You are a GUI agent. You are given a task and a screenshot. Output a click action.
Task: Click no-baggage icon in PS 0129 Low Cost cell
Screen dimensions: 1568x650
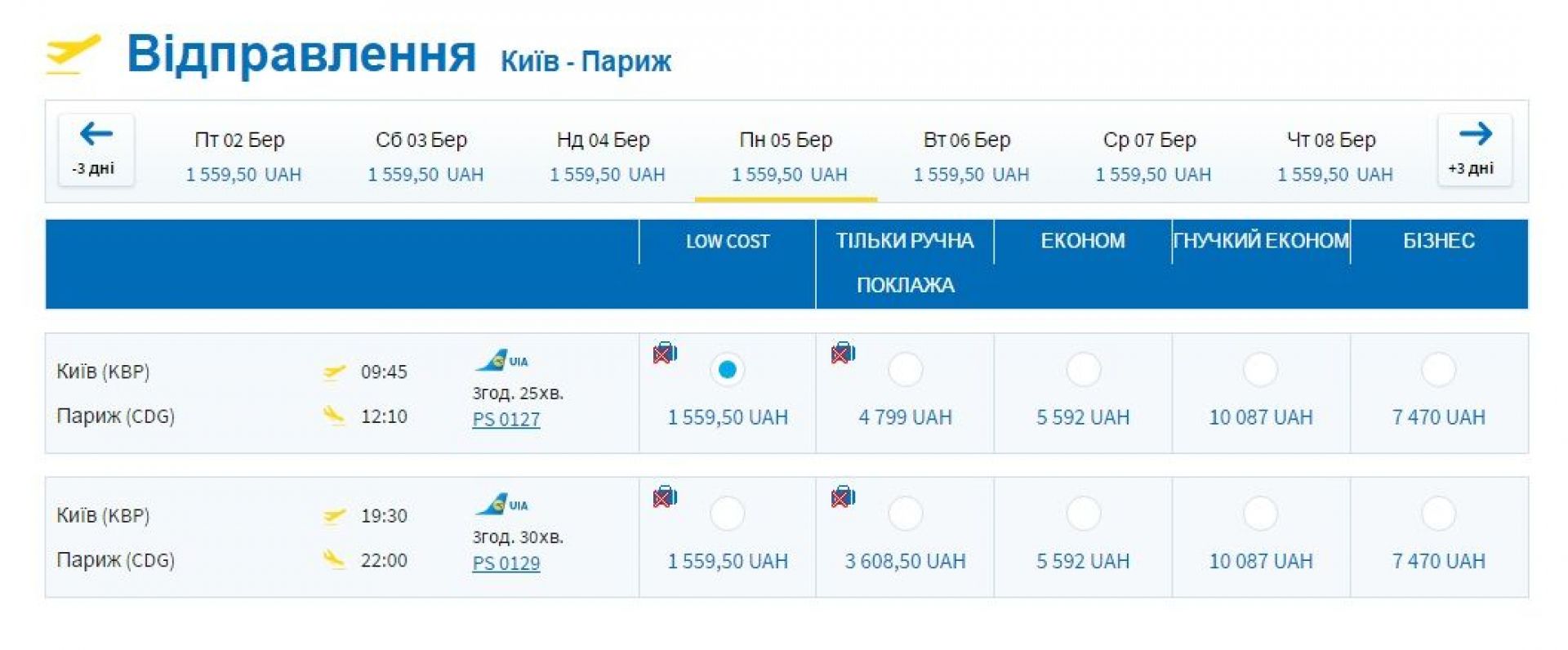[x=665, y=496]
